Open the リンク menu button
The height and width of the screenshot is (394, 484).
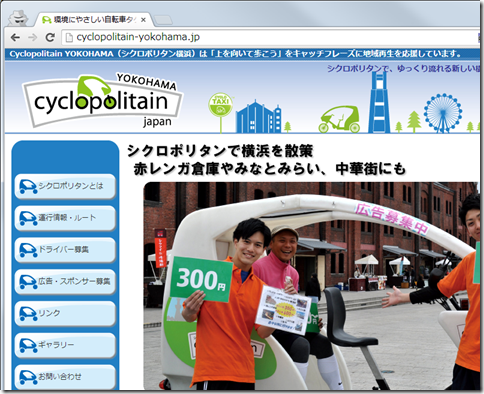coord(65,313)
